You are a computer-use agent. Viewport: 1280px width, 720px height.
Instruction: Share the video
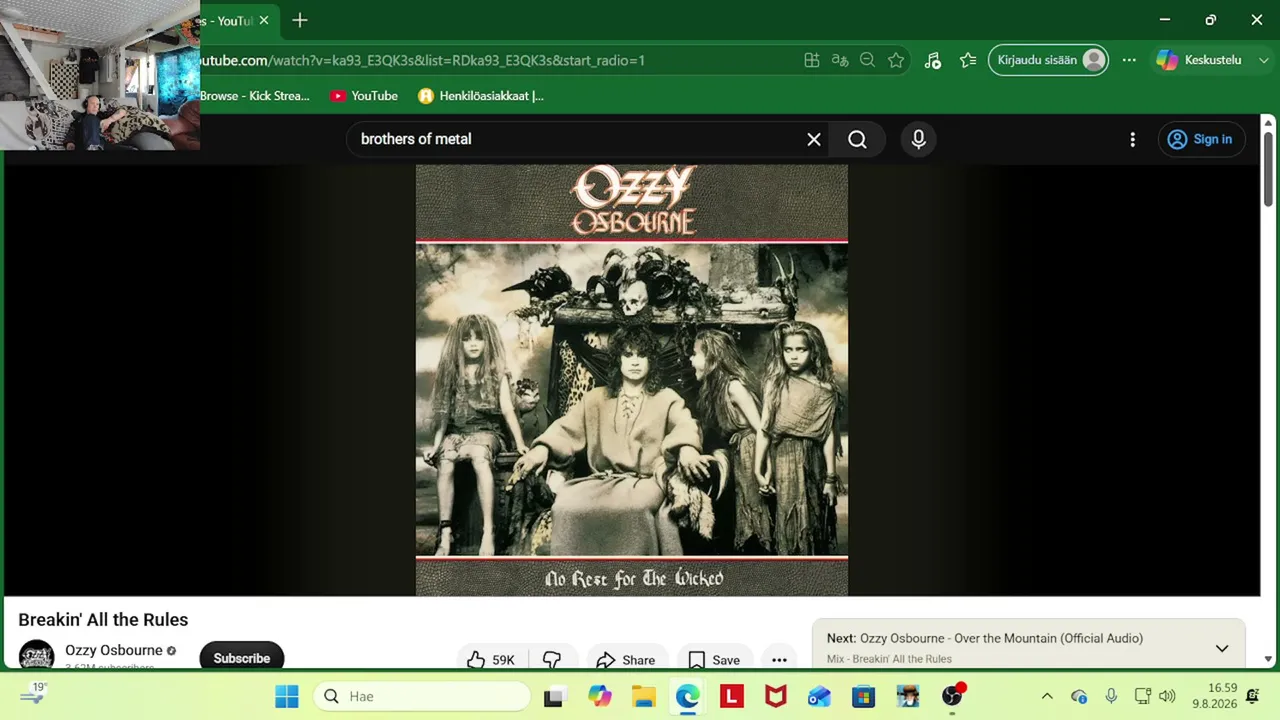pyautogui.click(x=625, y=660)
